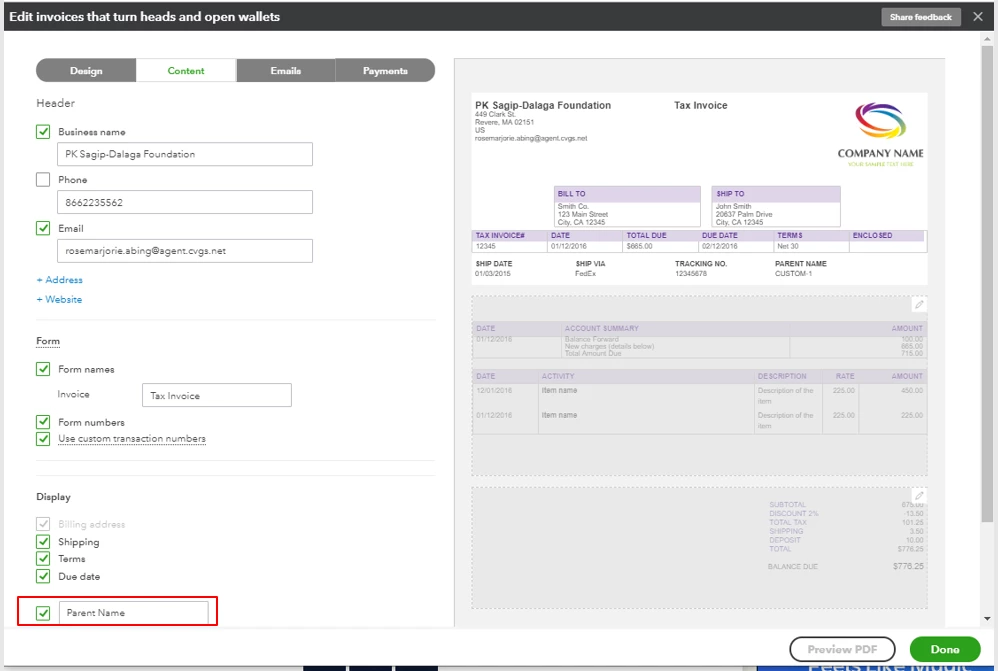Click the ACCOUNT SUMMARY column header
The image size is (998, 671).
(601, 328)
